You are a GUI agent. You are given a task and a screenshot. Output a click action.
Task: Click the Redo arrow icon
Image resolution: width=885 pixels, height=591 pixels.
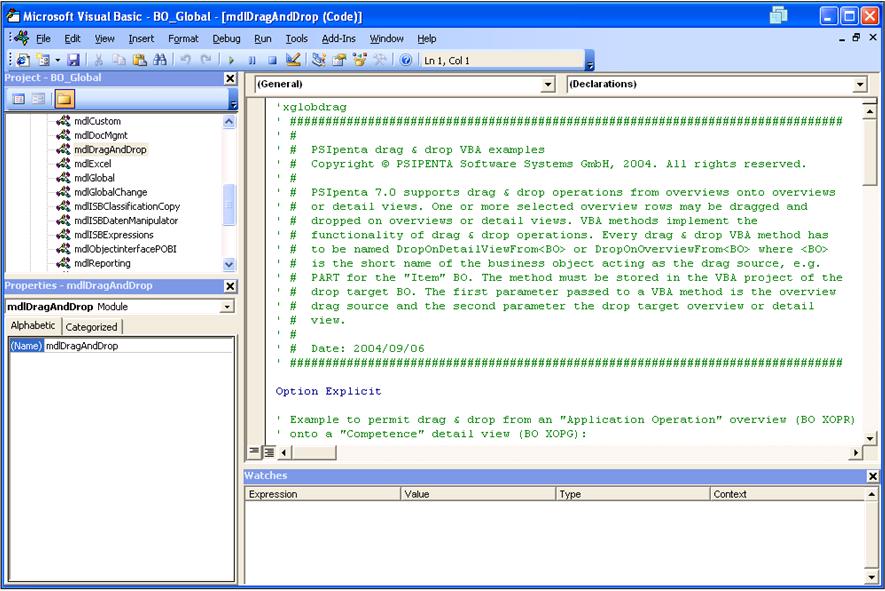pos(206,60)
